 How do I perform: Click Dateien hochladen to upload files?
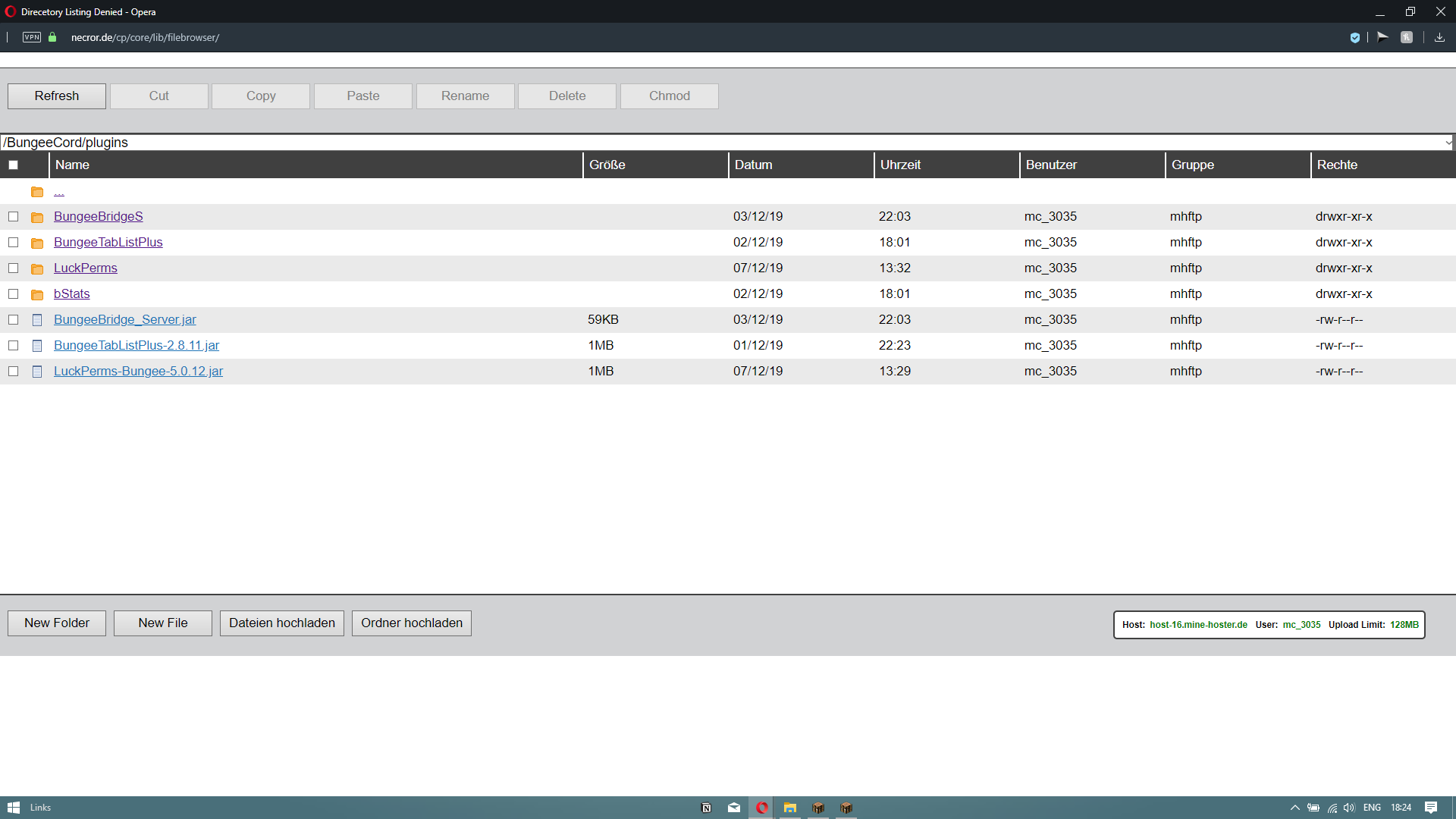point(282,623)
